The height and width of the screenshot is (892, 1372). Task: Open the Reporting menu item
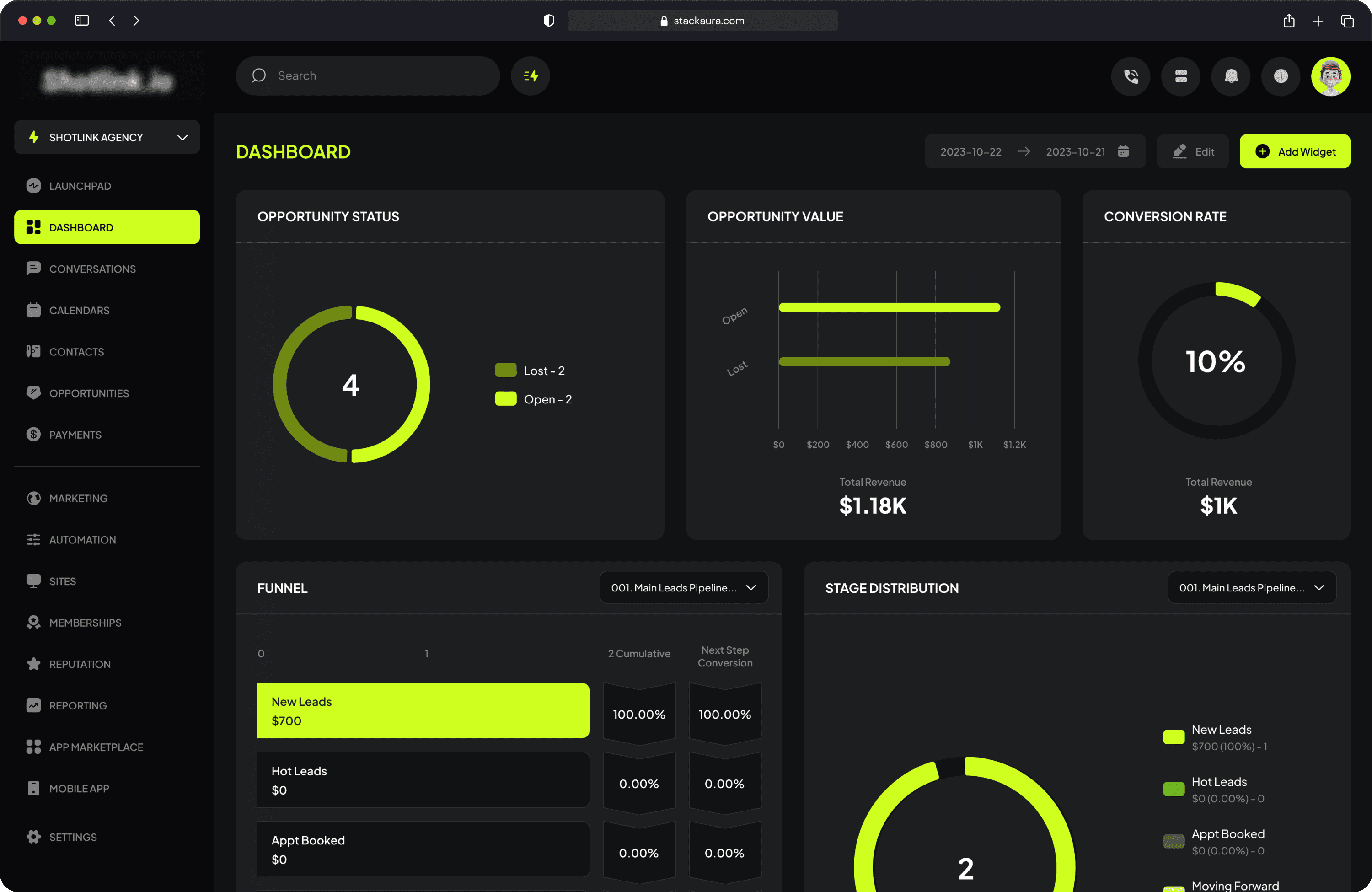[77, 705]
